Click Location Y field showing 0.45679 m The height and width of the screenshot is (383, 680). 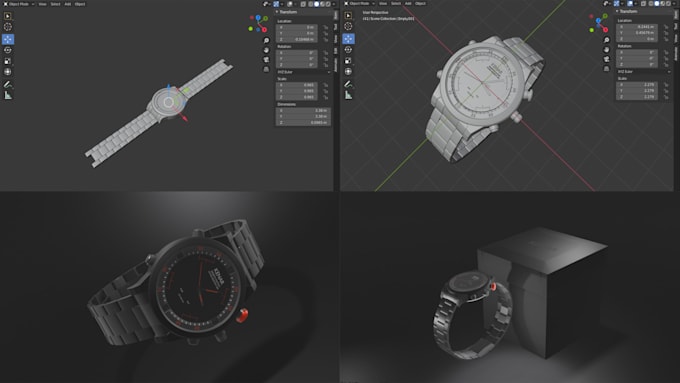pos(637,33)
